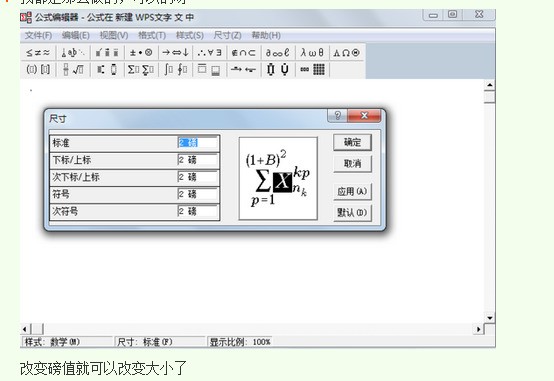Screen dimensions: 554x381
Task: Click the vertical scrollbar down arrow
Action: 490,318
